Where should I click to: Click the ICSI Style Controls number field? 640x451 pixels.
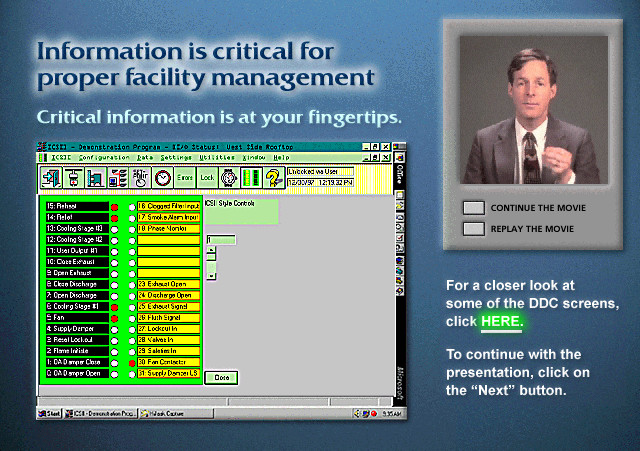click(220, 240)
